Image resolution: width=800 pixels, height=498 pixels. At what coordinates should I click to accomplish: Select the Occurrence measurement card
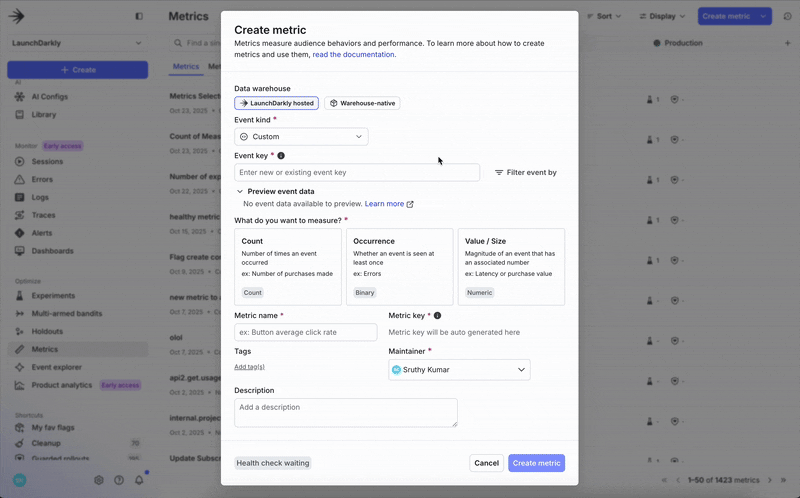(x=399, y=266)
